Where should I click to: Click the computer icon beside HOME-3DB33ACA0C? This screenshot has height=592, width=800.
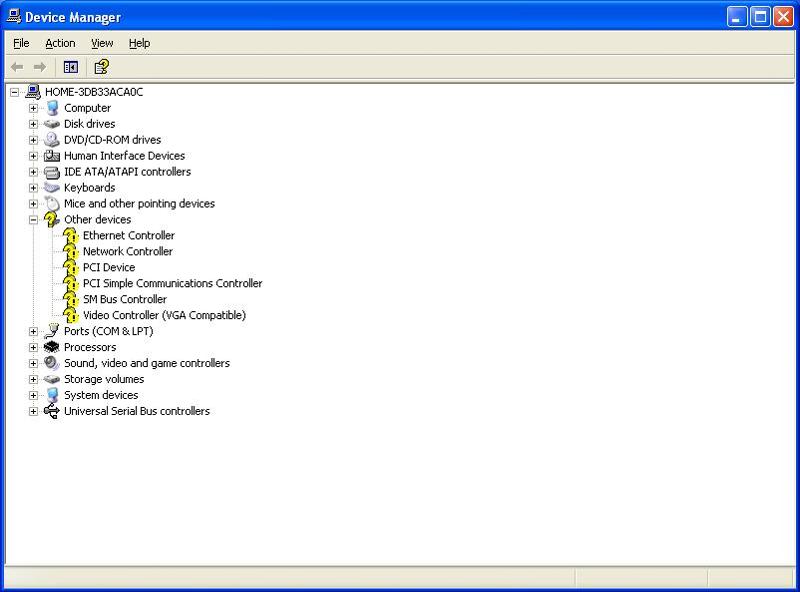point(33,92)
